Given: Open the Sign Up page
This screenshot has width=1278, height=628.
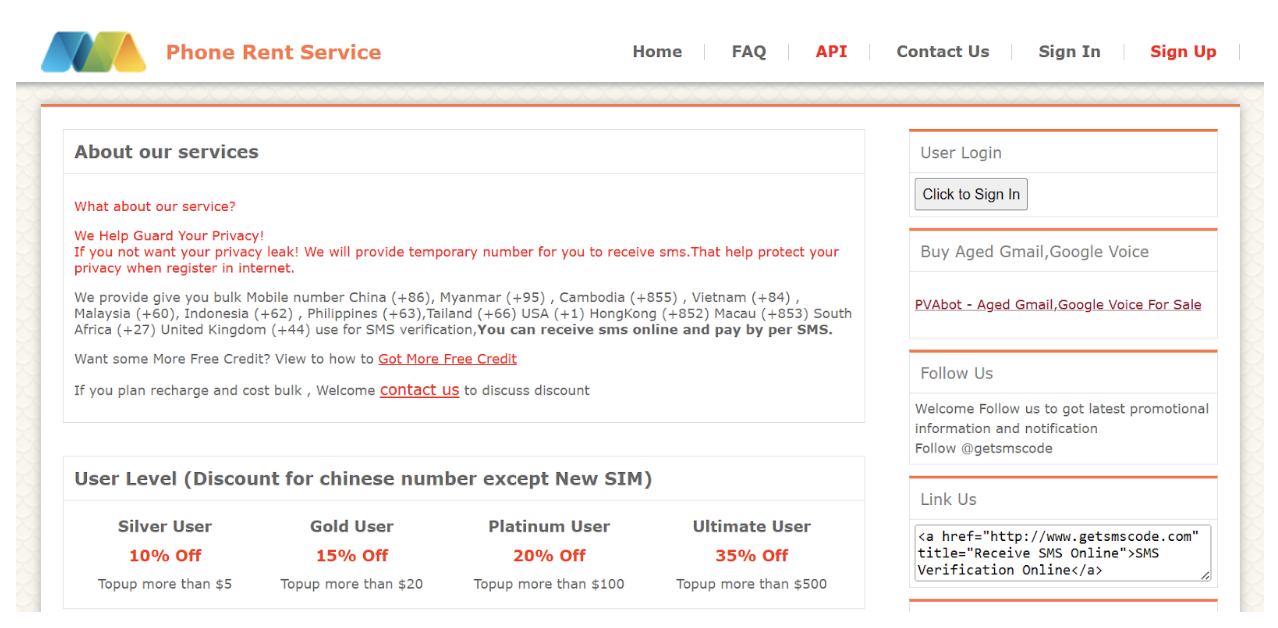Looking at the screenshot, I should [1183, 52].
